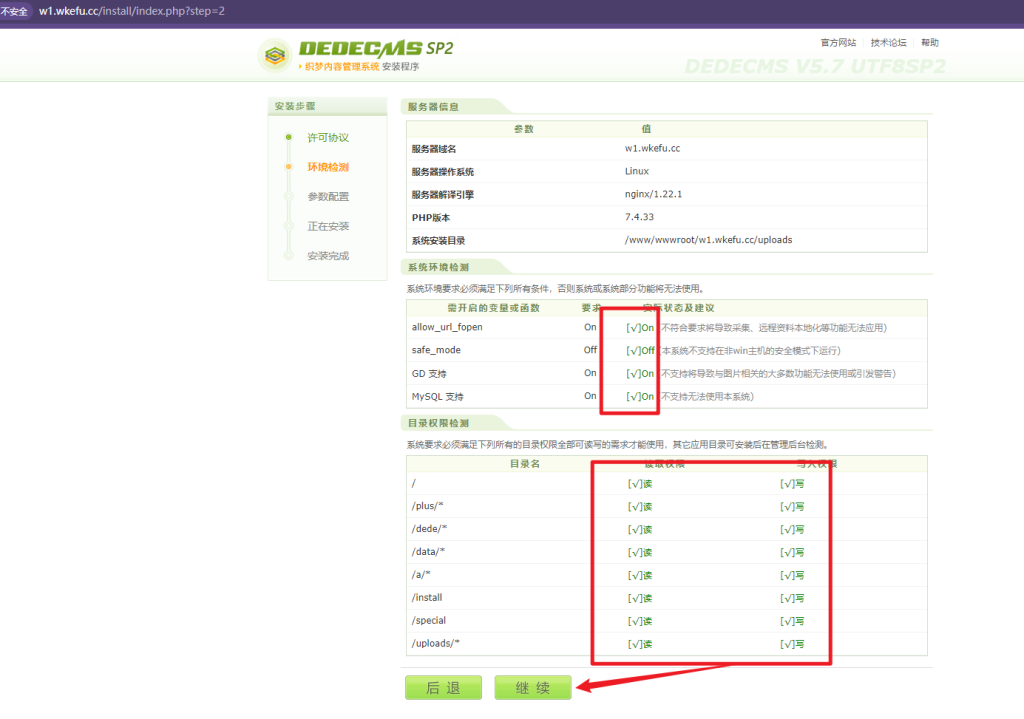Open the 技术论坛 link

tap(888, 43)
